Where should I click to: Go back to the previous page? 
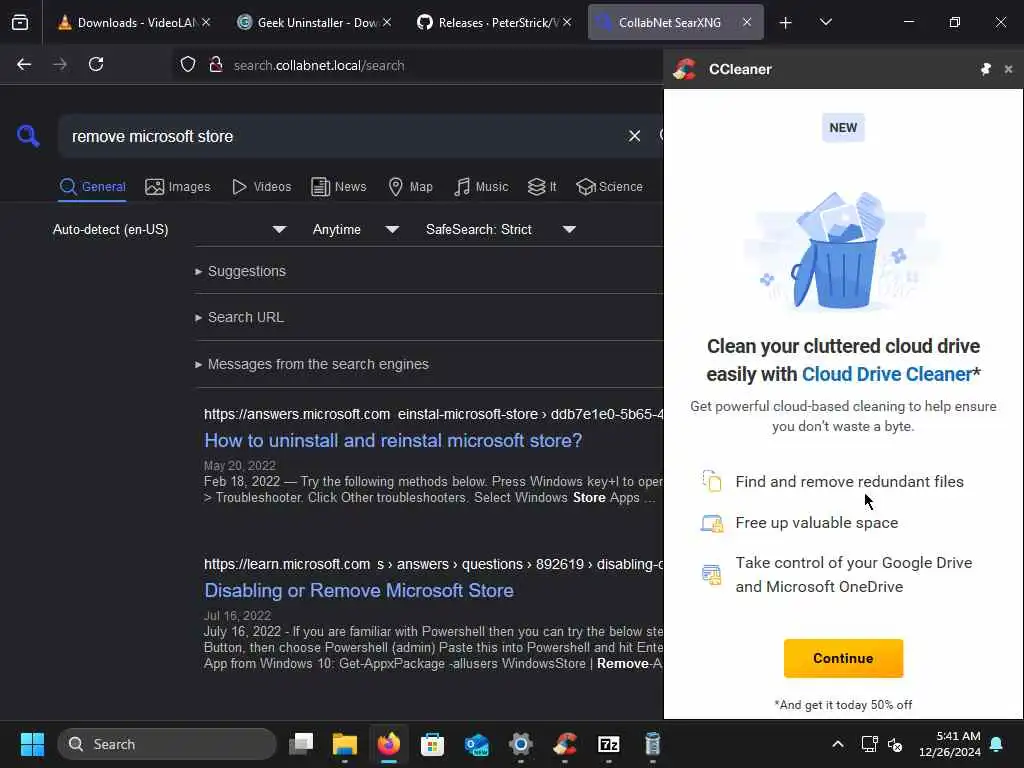point(24,65)
